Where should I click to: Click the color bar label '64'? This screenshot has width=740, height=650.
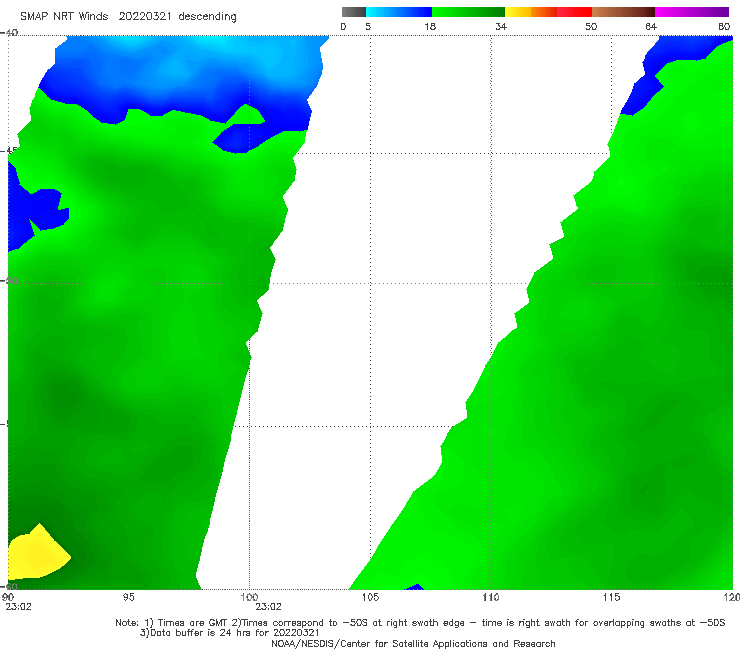pyautogui.click(x=651, y=27)
